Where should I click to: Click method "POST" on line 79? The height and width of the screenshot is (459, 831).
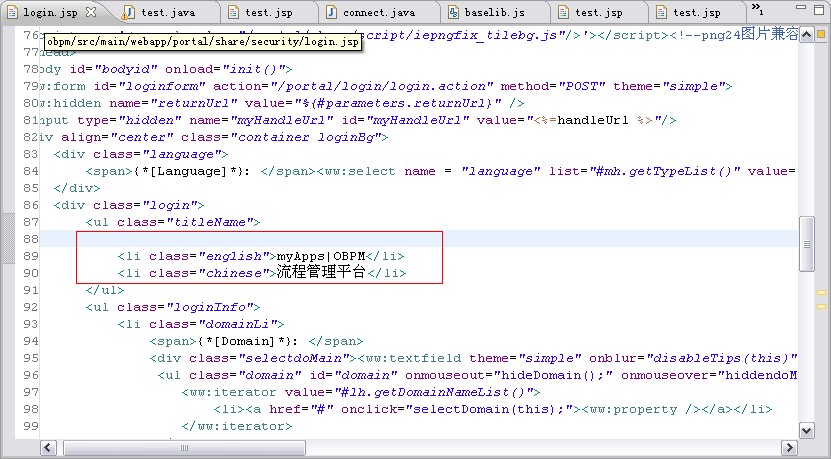[582, 86]
